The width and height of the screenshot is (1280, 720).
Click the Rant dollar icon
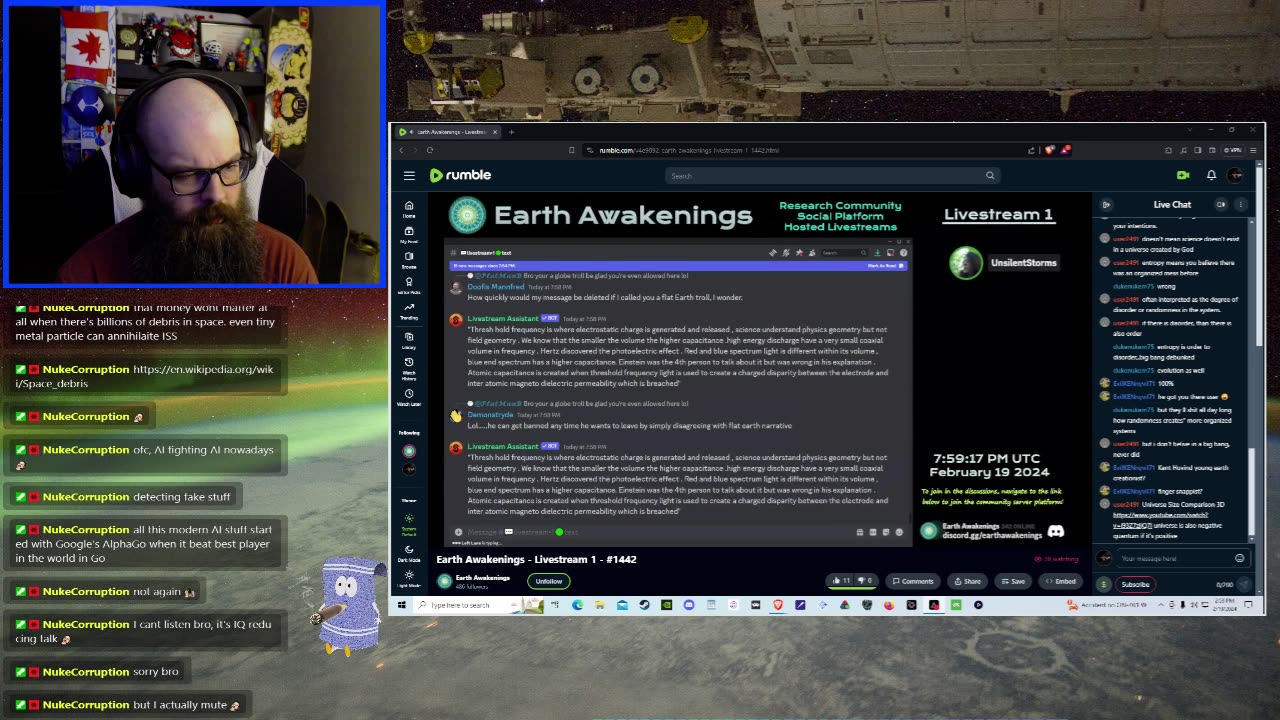1104,584
